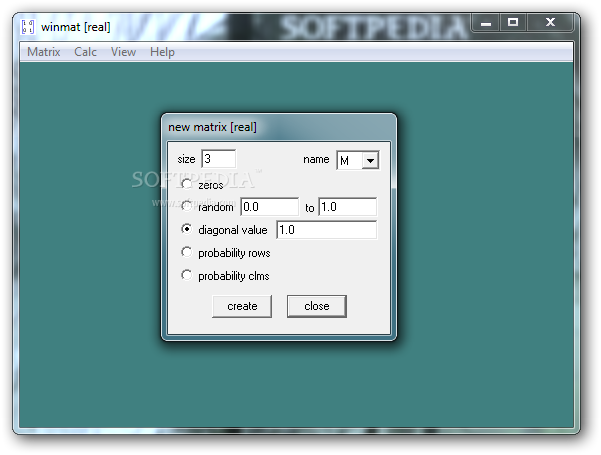Open the Help menu
This screenshot has height=455, width=601.
162,52
